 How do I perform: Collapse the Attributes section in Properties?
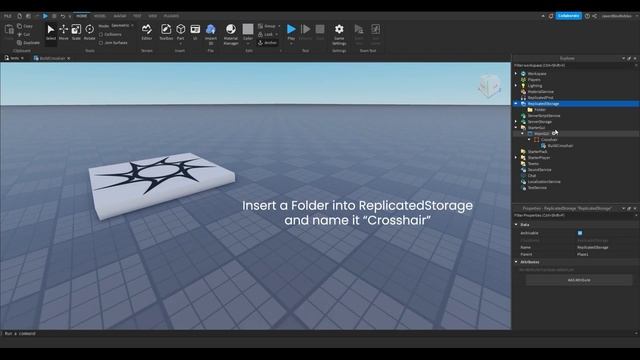coord(516,262)
